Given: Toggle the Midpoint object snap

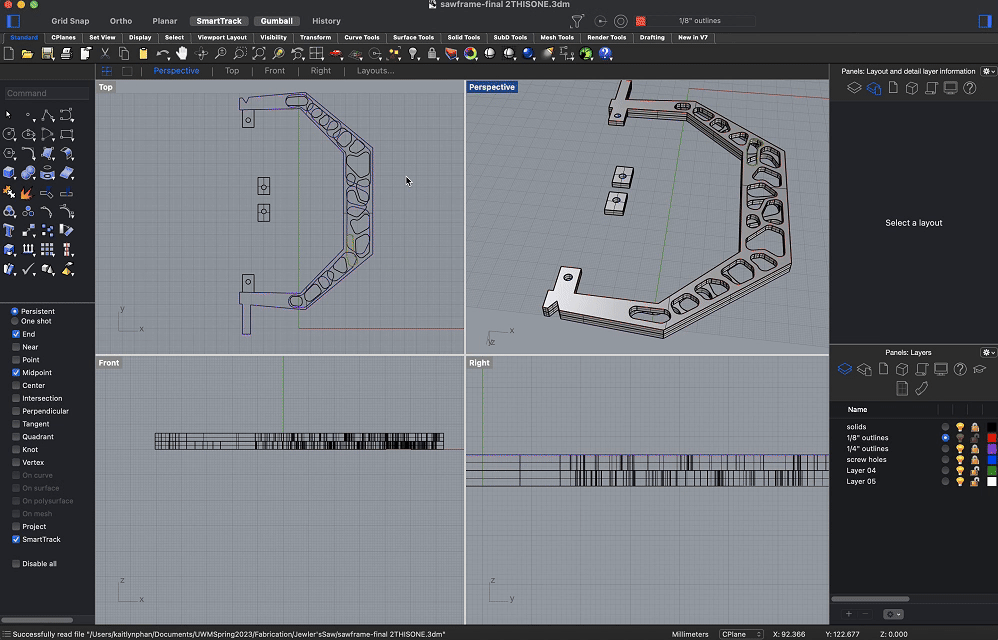Looking at the screenshot, I should 16,372.
